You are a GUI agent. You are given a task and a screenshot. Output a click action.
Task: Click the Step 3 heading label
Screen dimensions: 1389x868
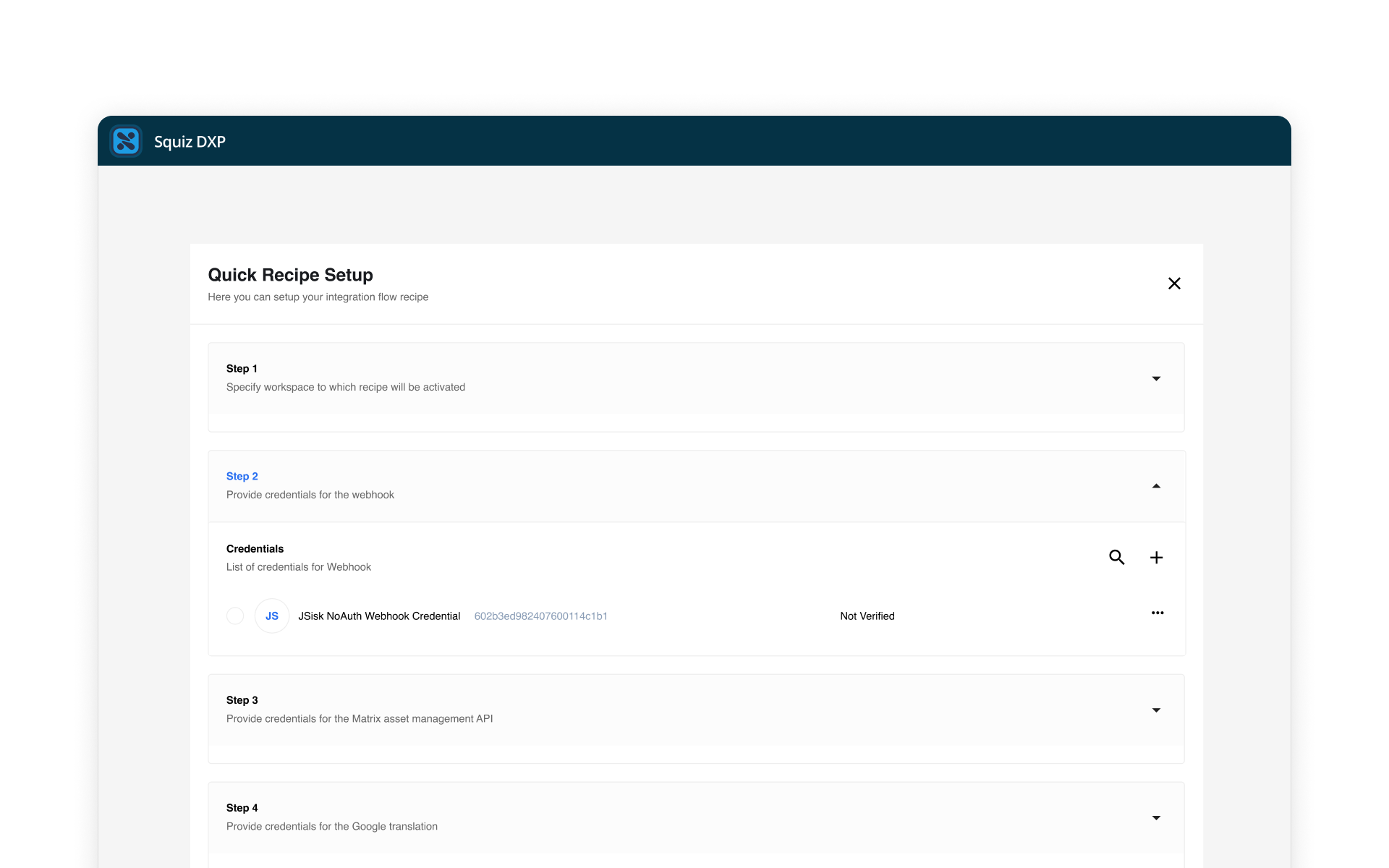242,700
